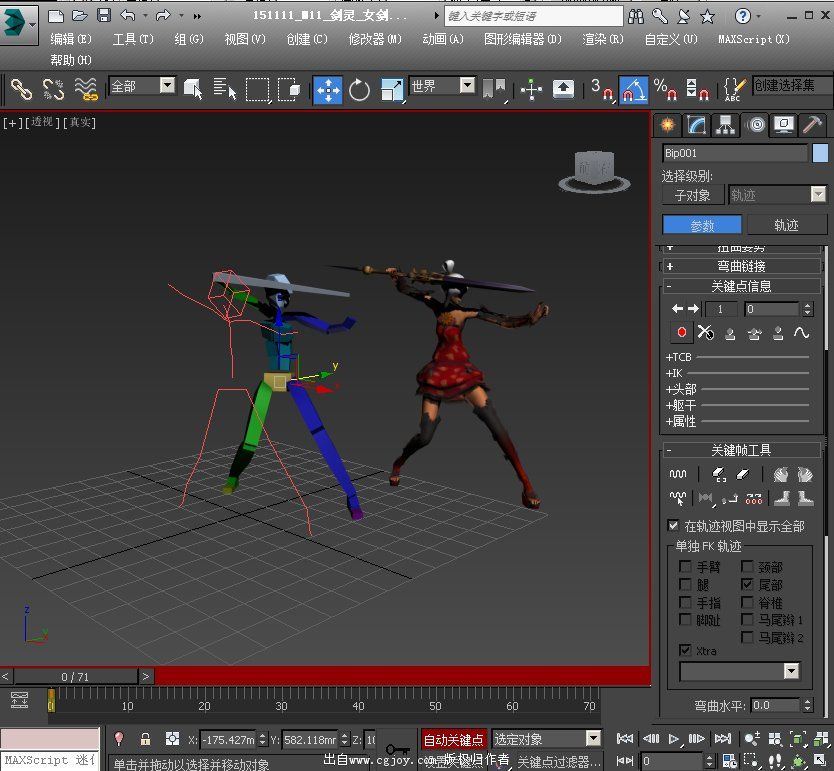Click the Delete Key icon
The height and width of the screenshot is (771, 834).
(x=706, y=333)
